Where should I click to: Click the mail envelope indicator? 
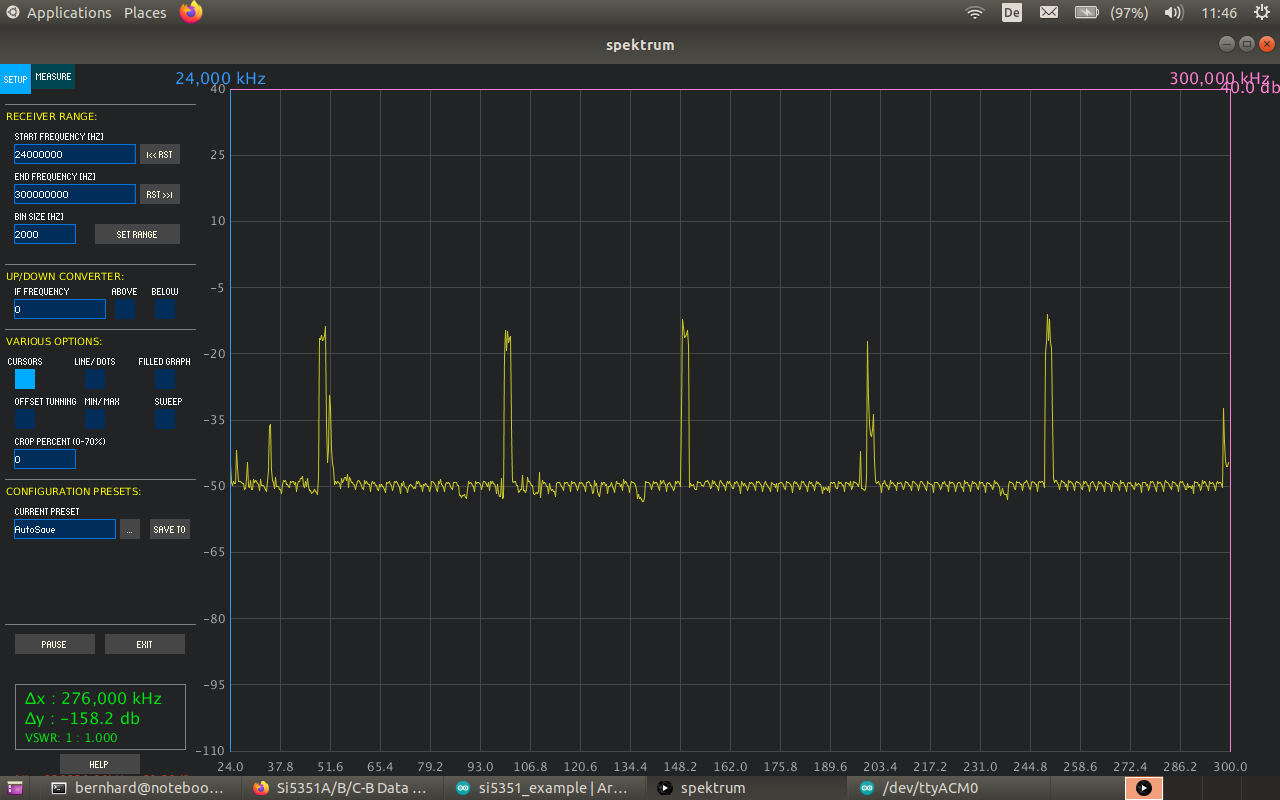[1049, 13]
